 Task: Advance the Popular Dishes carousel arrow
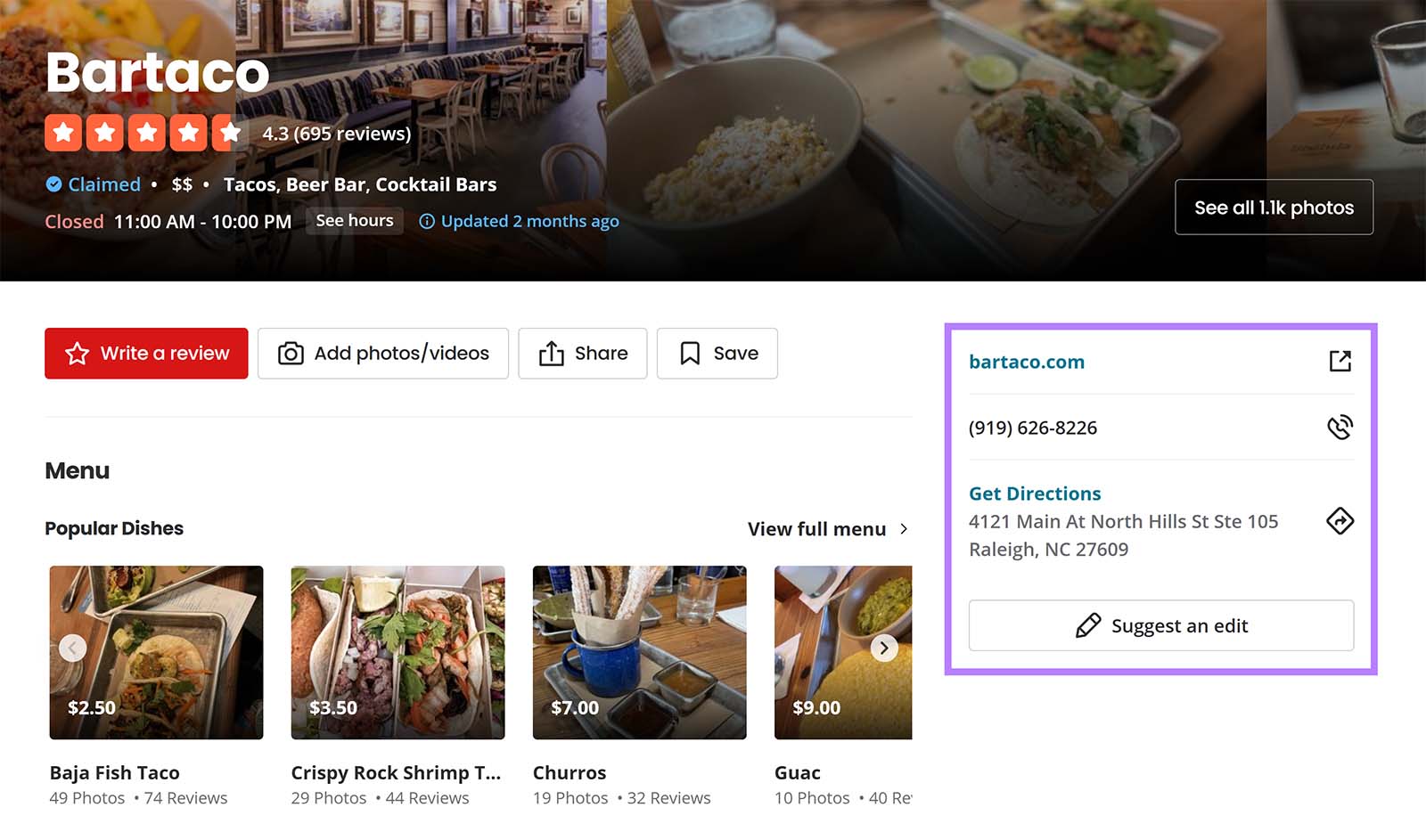[883, 648]
